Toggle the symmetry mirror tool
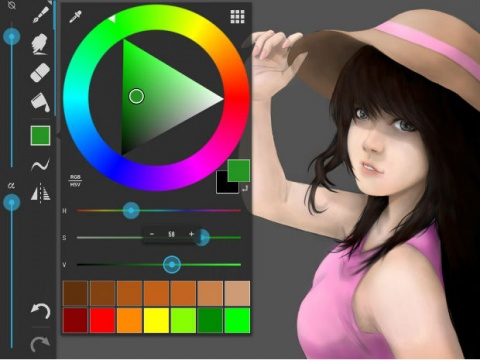The image size is (480, 360). coord(41,193)
